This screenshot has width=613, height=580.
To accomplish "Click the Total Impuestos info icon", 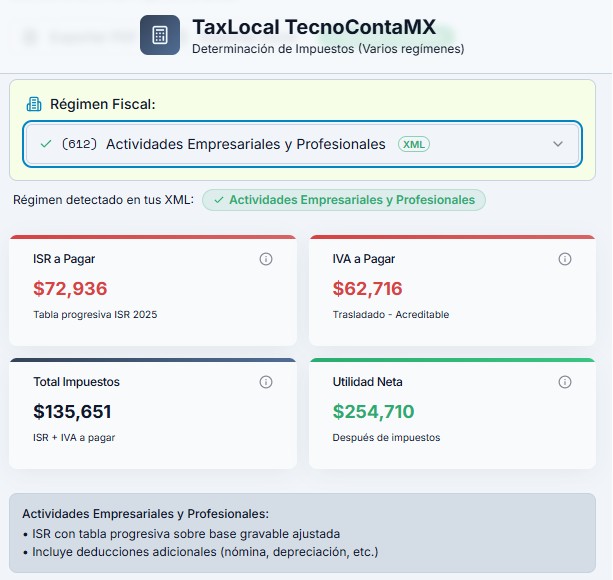I will tap(266, 382).
